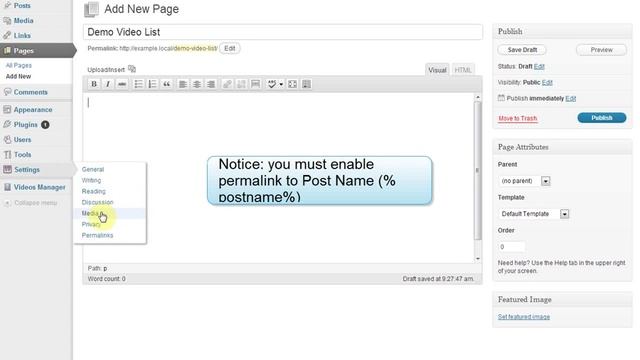The height and width of the screenshot is (360, 640).
Task: Click Add New under Pages
Action: coord(18,76)
